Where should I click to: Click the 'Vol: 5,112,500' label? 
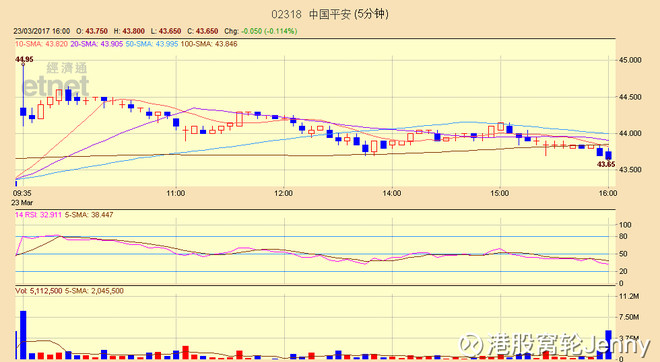click(39, 291)
